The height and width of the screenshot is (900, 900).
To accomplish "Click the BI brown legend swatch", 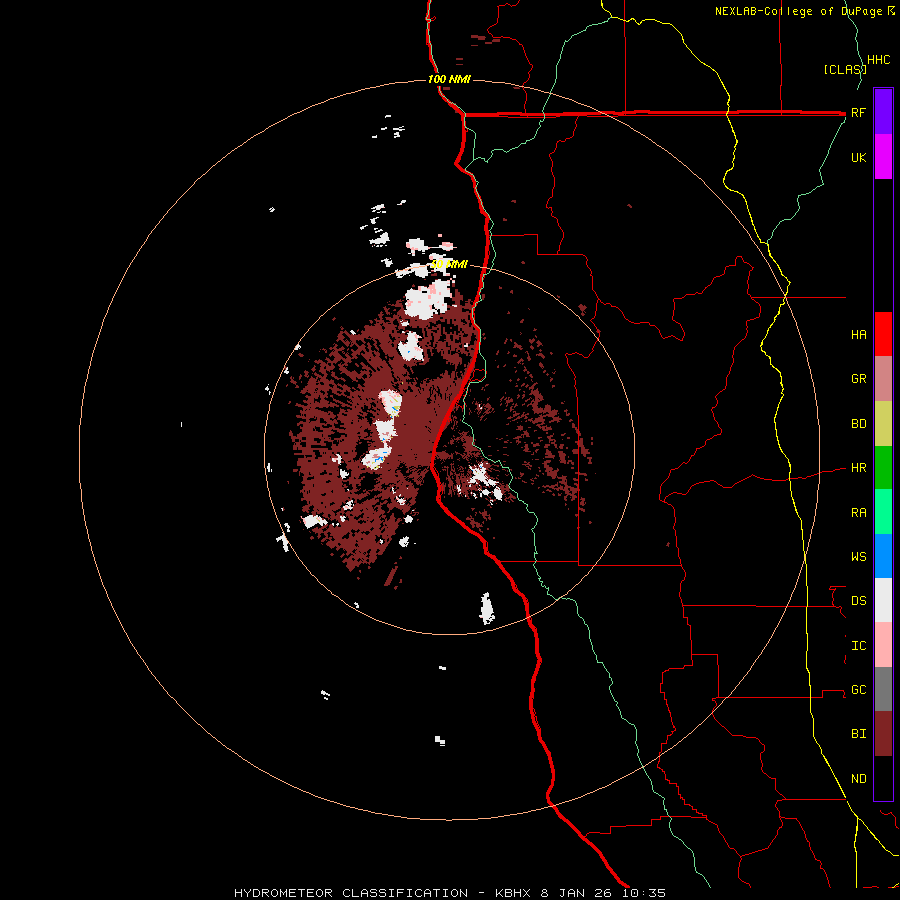I will point(883,734).
